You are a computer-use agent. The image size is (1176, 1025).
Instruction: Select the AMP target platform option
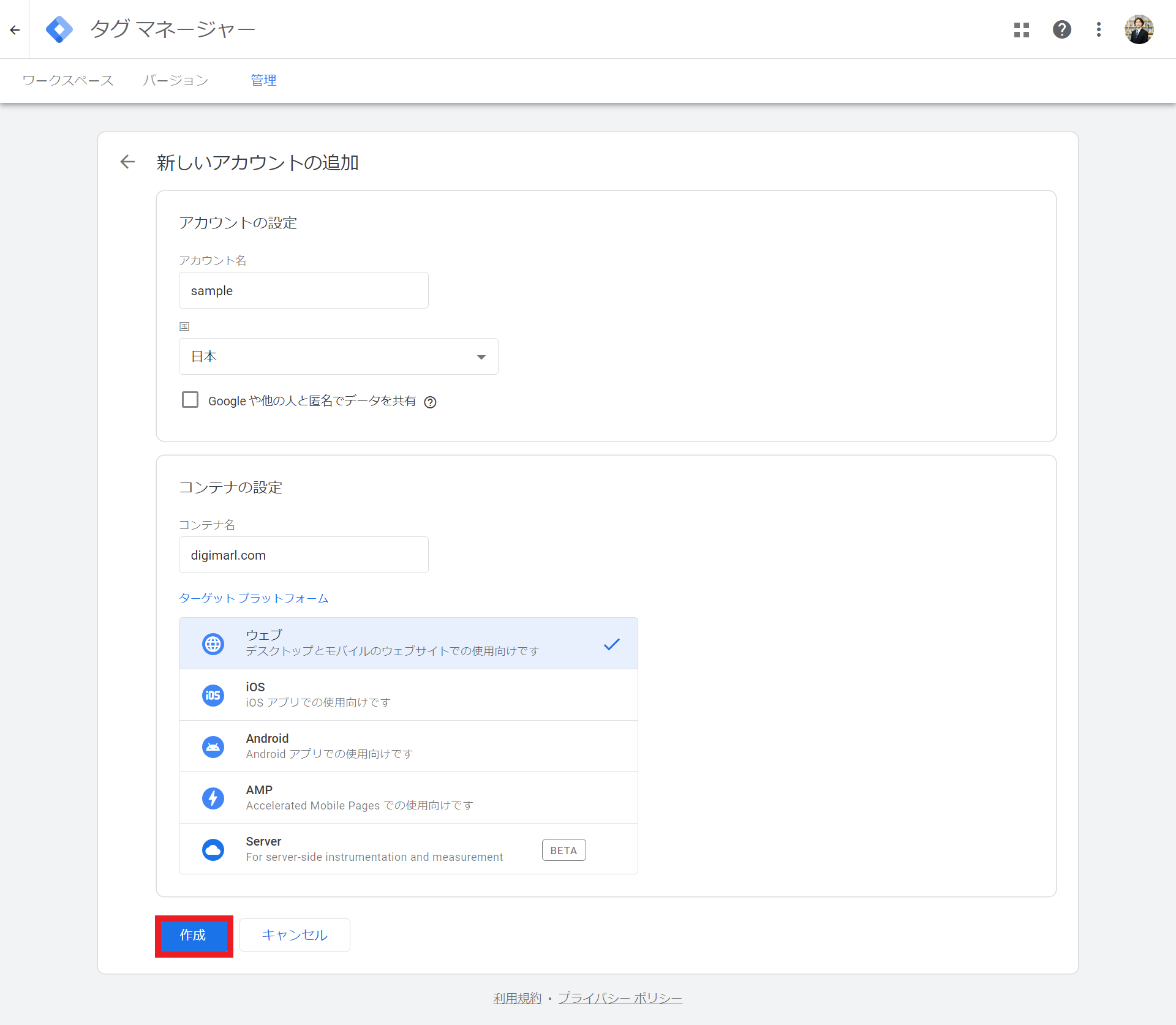[x=409, y=798]
